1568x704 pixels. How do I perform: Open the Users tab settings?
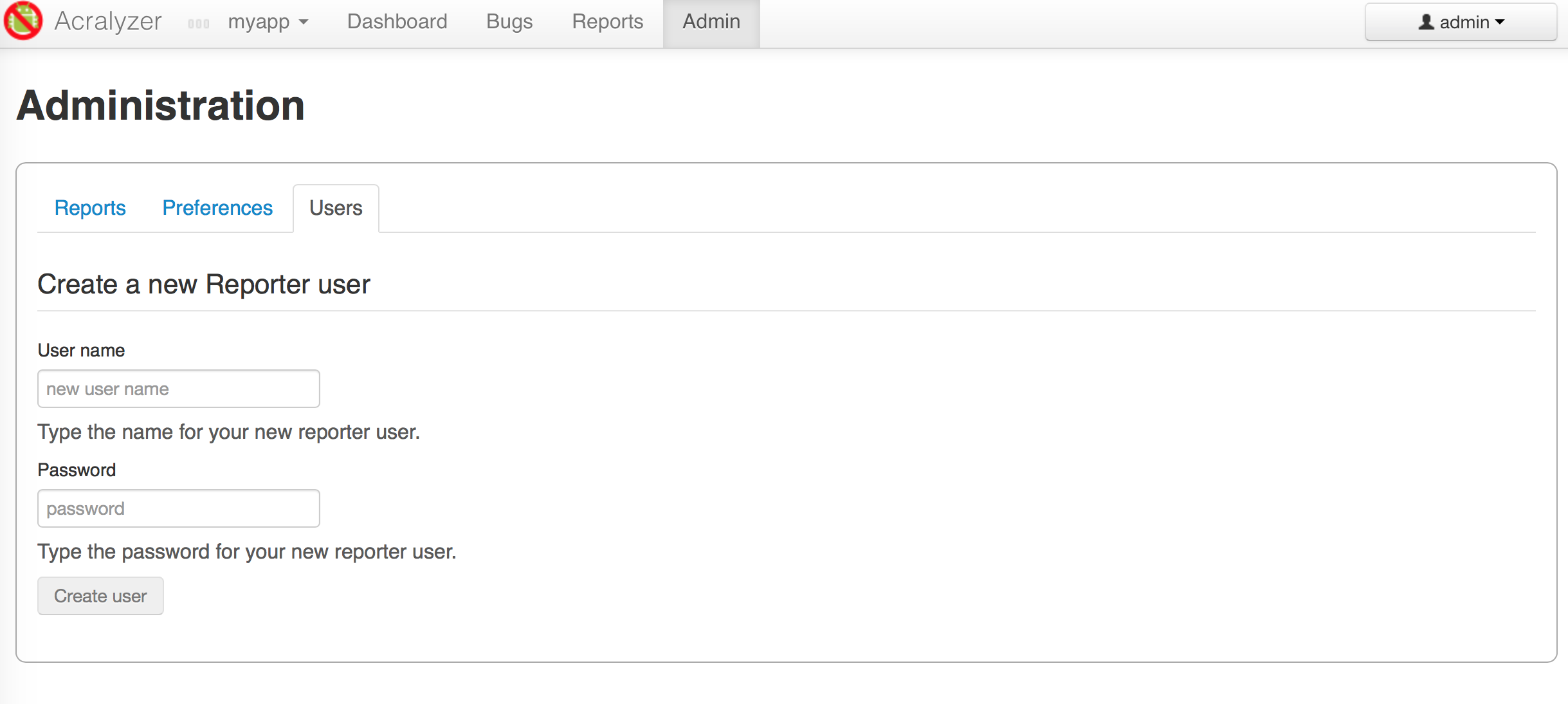point(336,208)
